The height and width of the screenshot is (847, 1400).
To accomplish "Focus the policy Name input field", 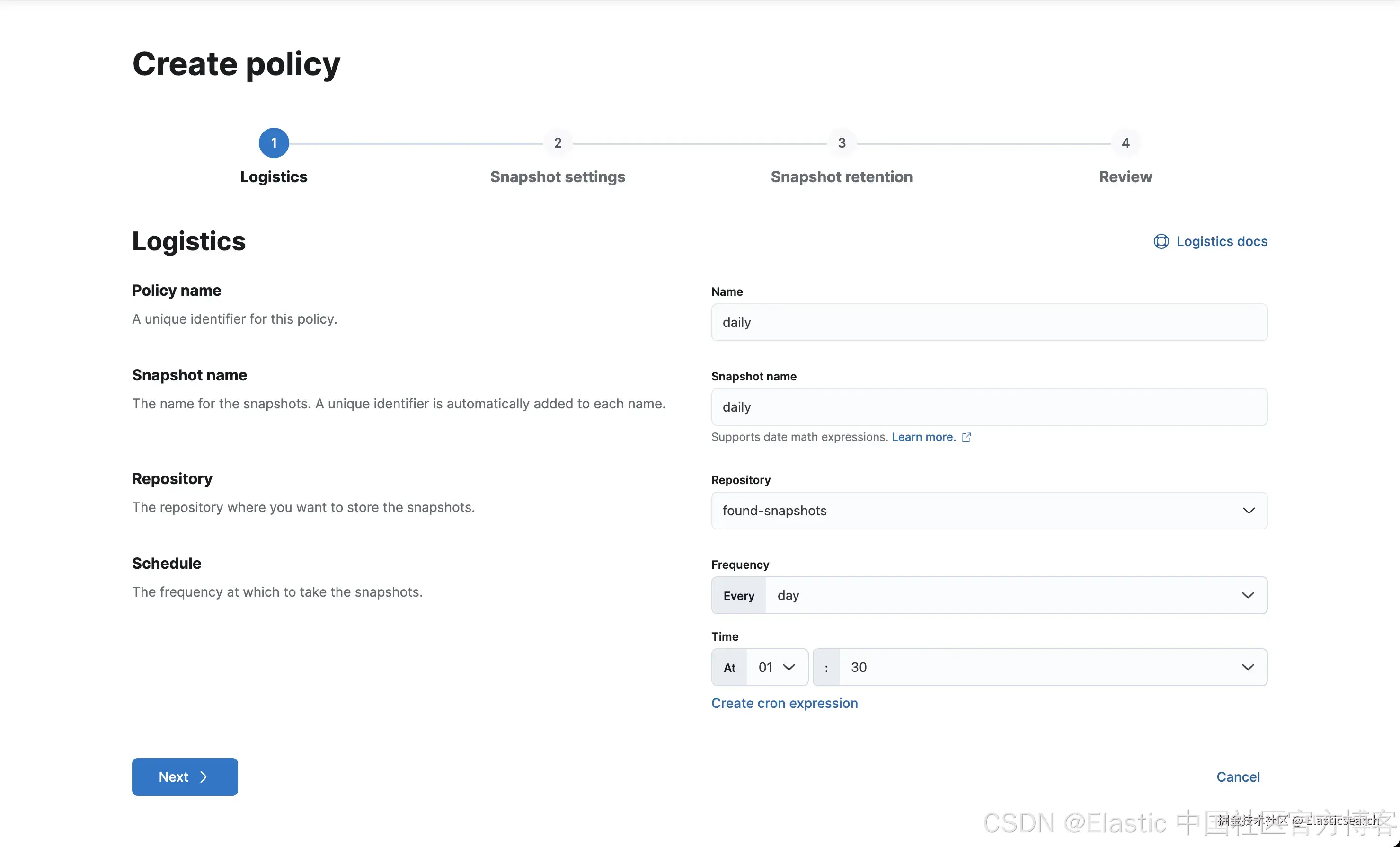I will coord(989,322).
